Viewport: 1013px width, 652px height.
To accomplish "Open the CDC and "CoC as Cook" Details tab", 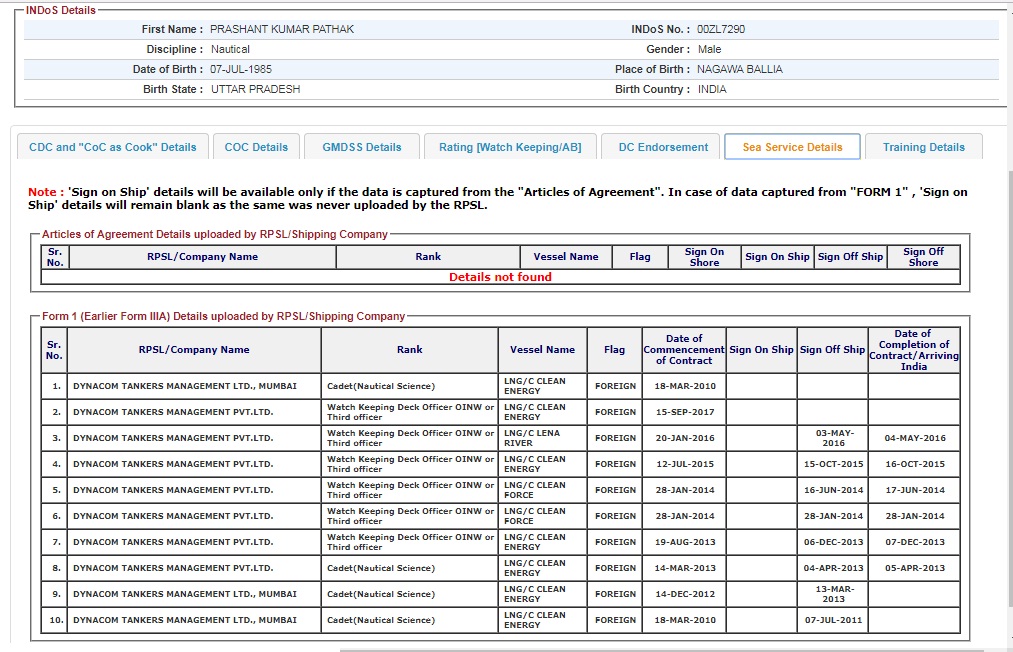I will point(113,147).
